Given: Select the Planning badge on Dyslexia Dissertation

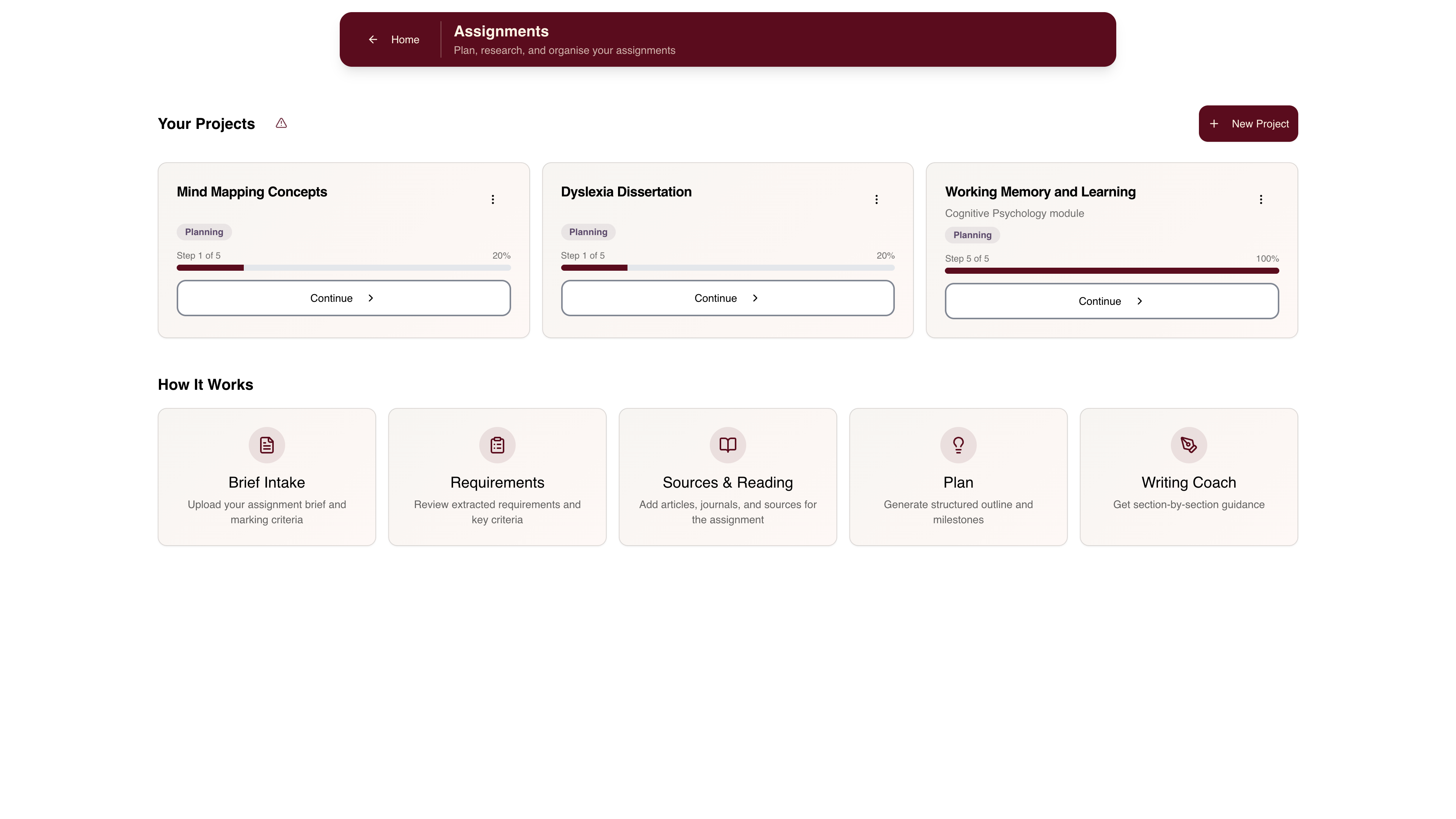Looking at the screenshot, I should coord(588,232).
